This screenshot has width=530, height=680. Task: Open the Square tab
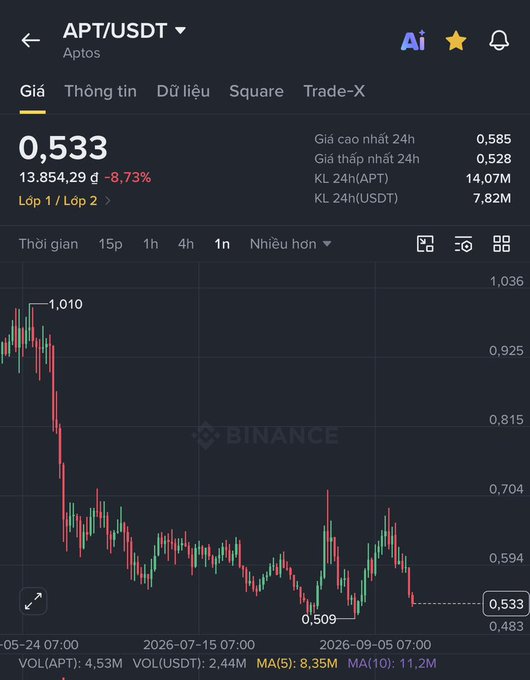pos(256,91)
